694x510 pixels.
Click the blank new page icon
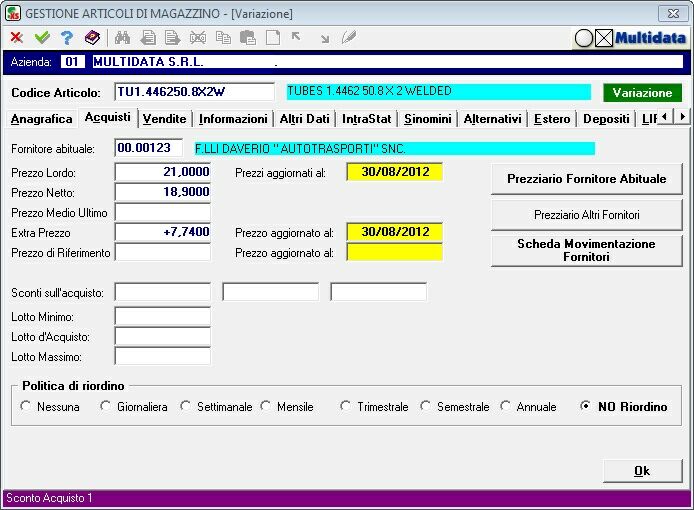click(x=273, y=38)
